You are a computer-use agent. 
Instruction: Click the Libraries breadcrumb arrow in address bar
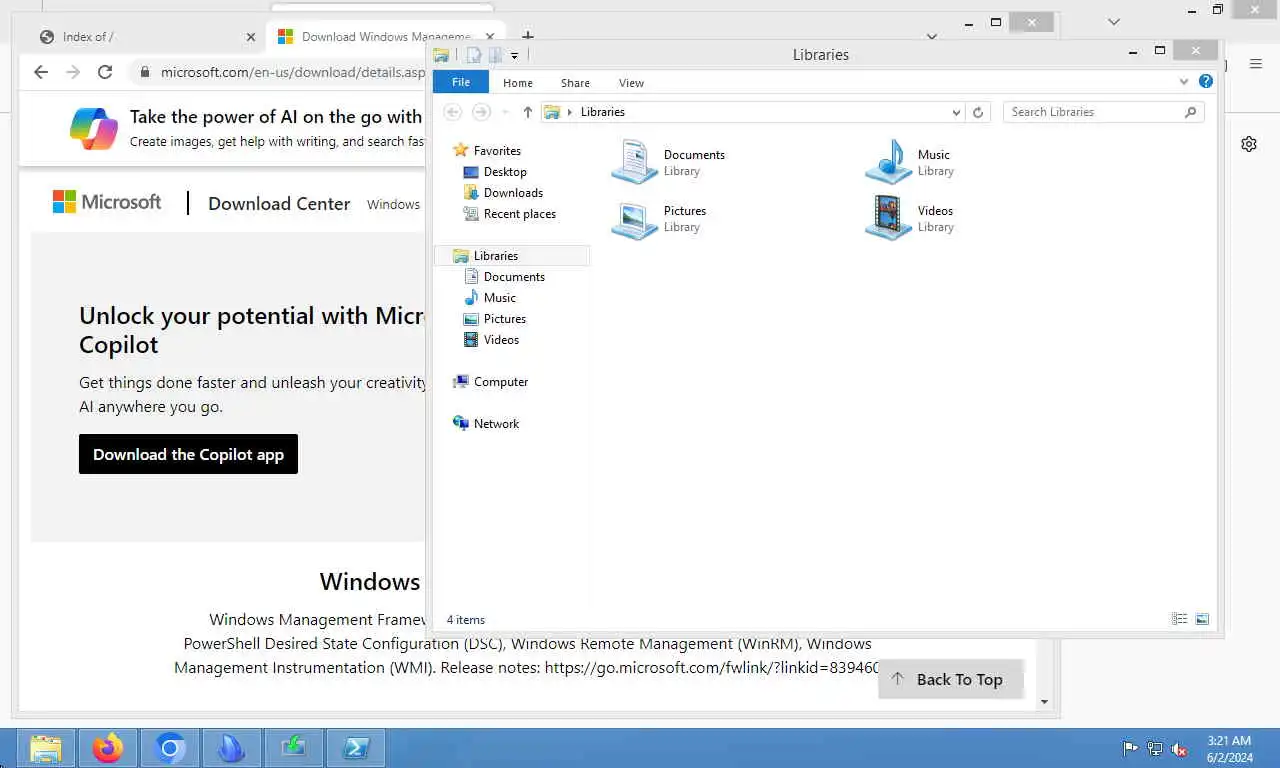tap(570, 112)
